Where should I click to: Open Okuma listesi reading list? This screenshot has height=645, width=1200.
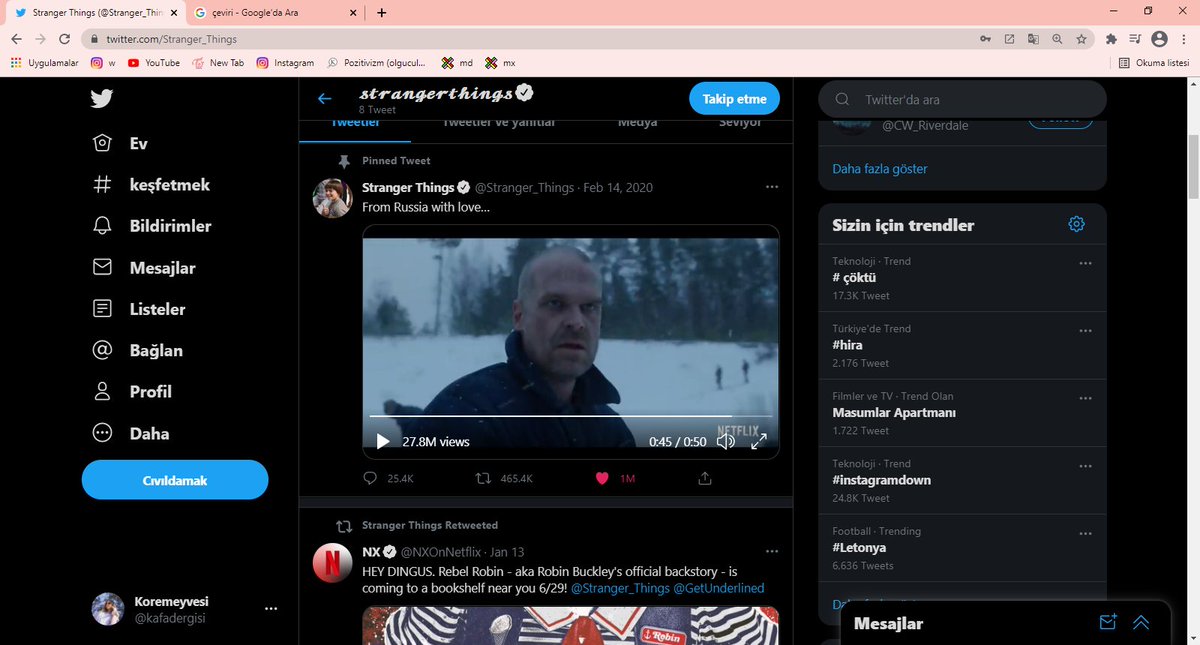pyautogui.click(x=1154, y=62)
